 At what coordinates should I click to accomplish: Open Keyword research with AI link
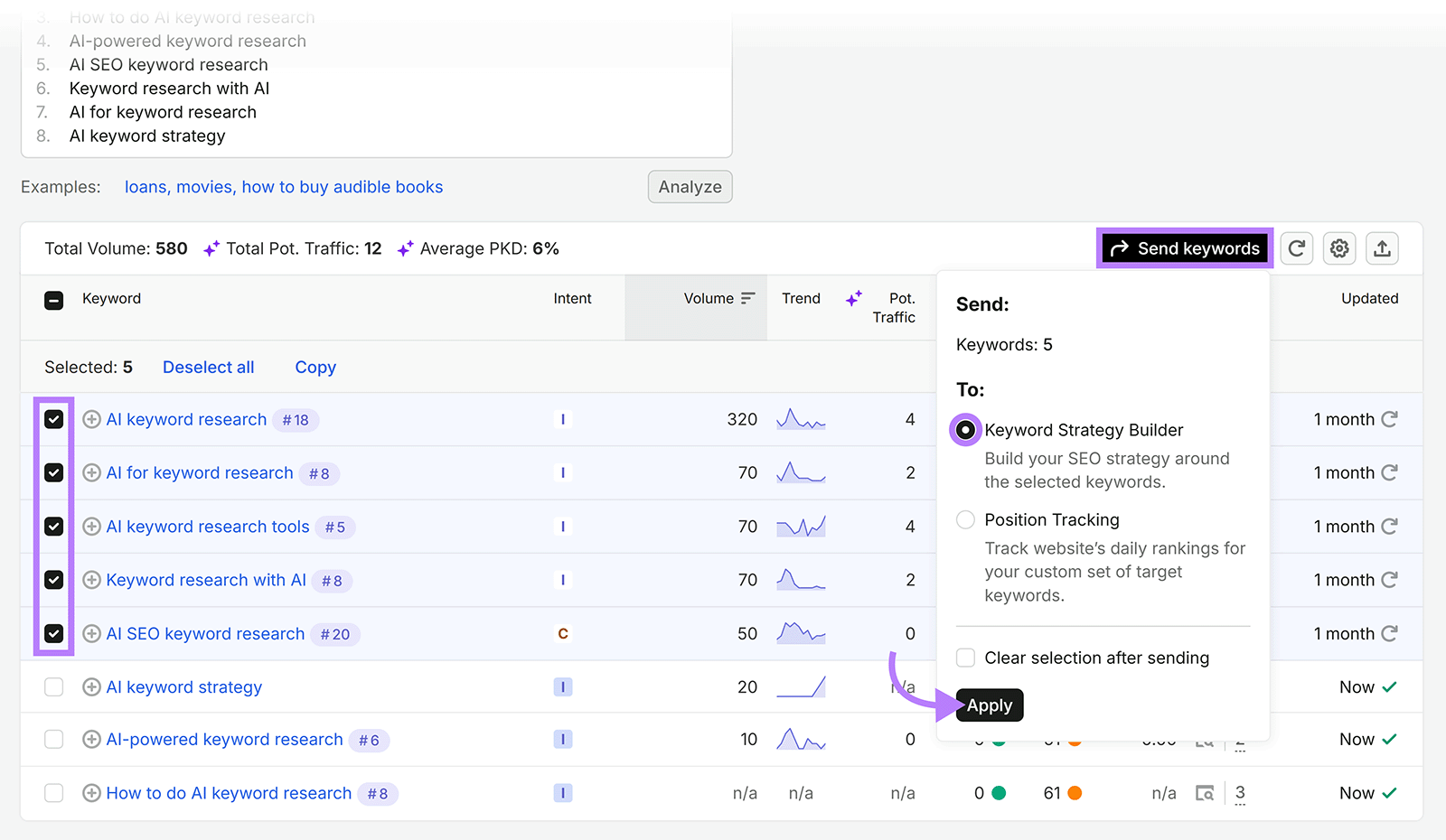coord(206,580)
